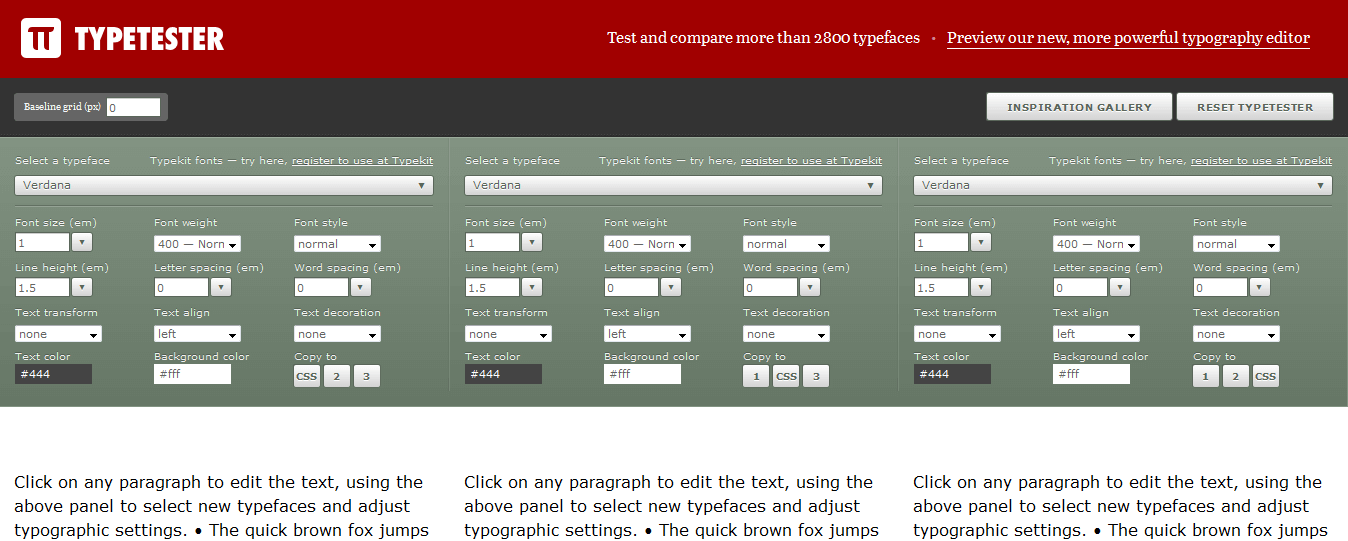Screen dimensions: 1348x541
Task: Copy second column settings to column 3
Action: (x=816, y=377)
